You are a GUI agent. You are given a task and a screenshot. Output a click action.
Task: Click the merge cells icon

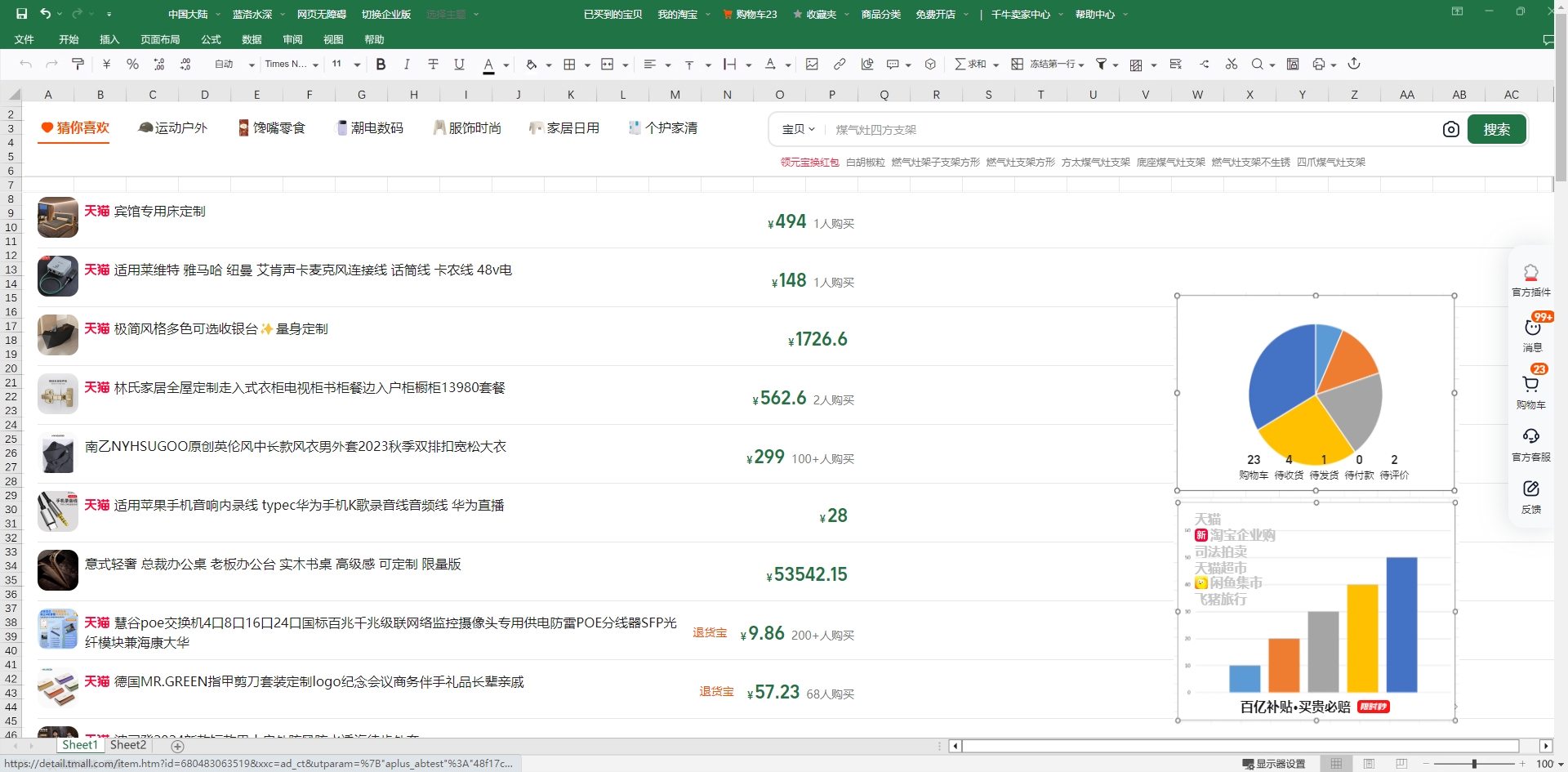[608, 64]
